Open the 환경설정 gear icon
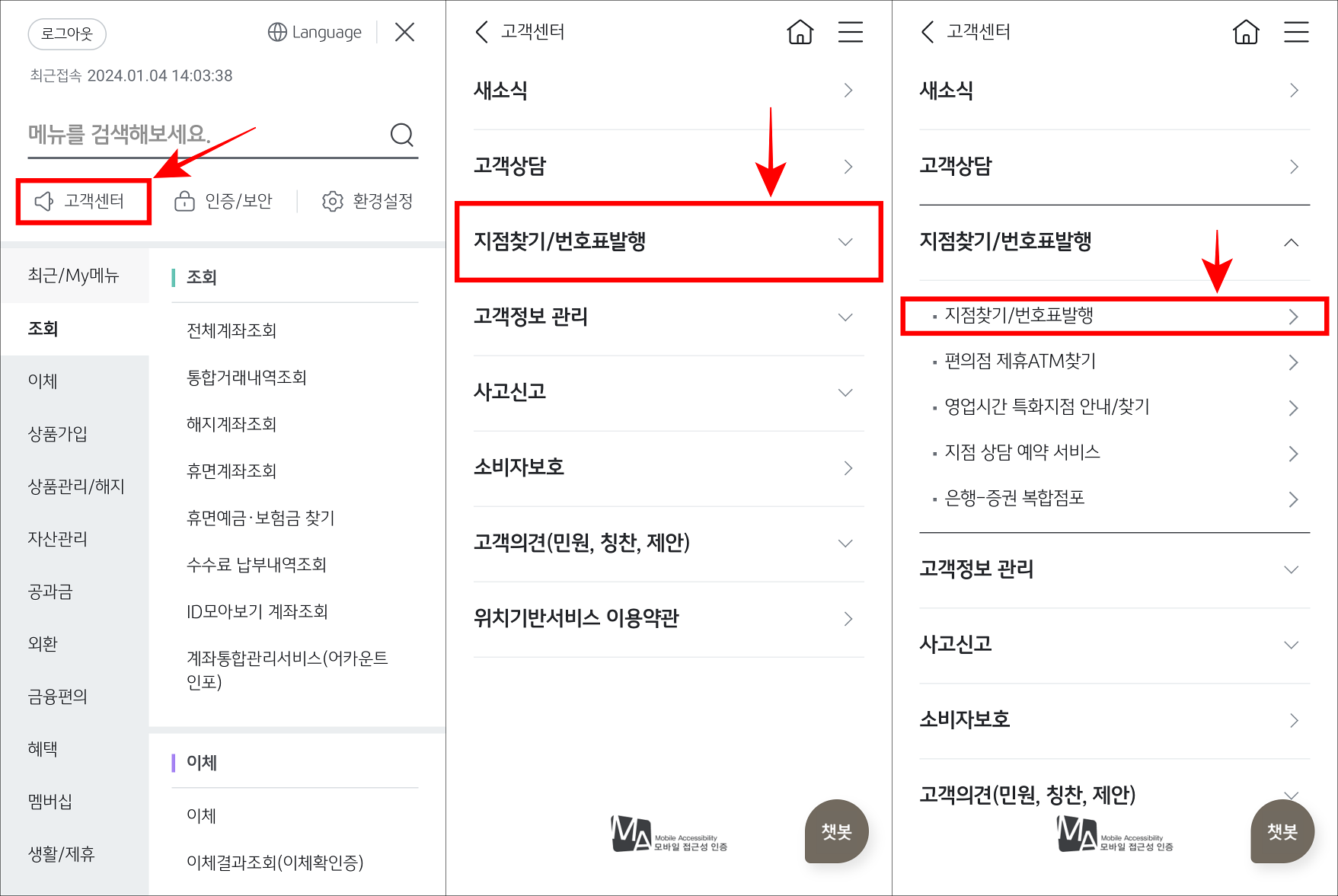This screenshot has height=896, width=1338. pyautogui.click(x=331, y=201)
